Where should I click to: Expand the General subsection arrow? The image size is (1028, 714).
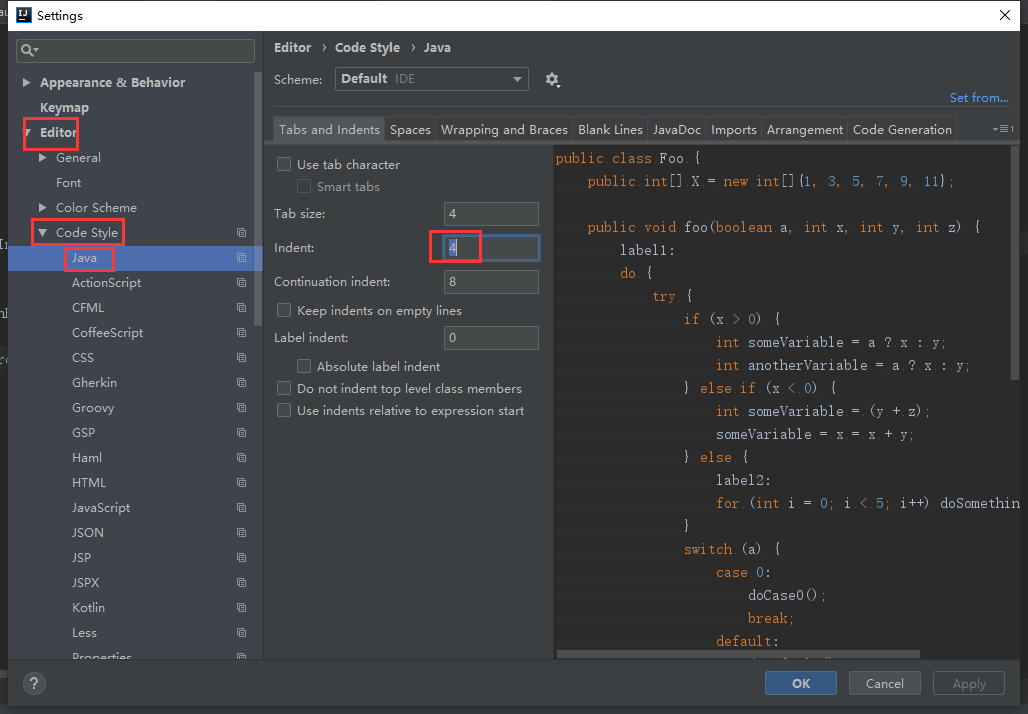point(43,157)
